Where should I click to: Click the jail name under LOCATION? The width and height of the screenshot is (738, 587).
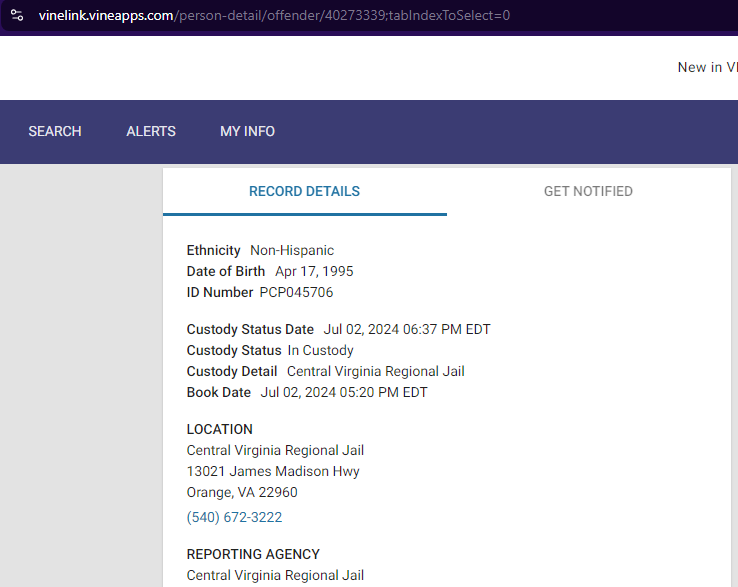[x=275, y=450]
